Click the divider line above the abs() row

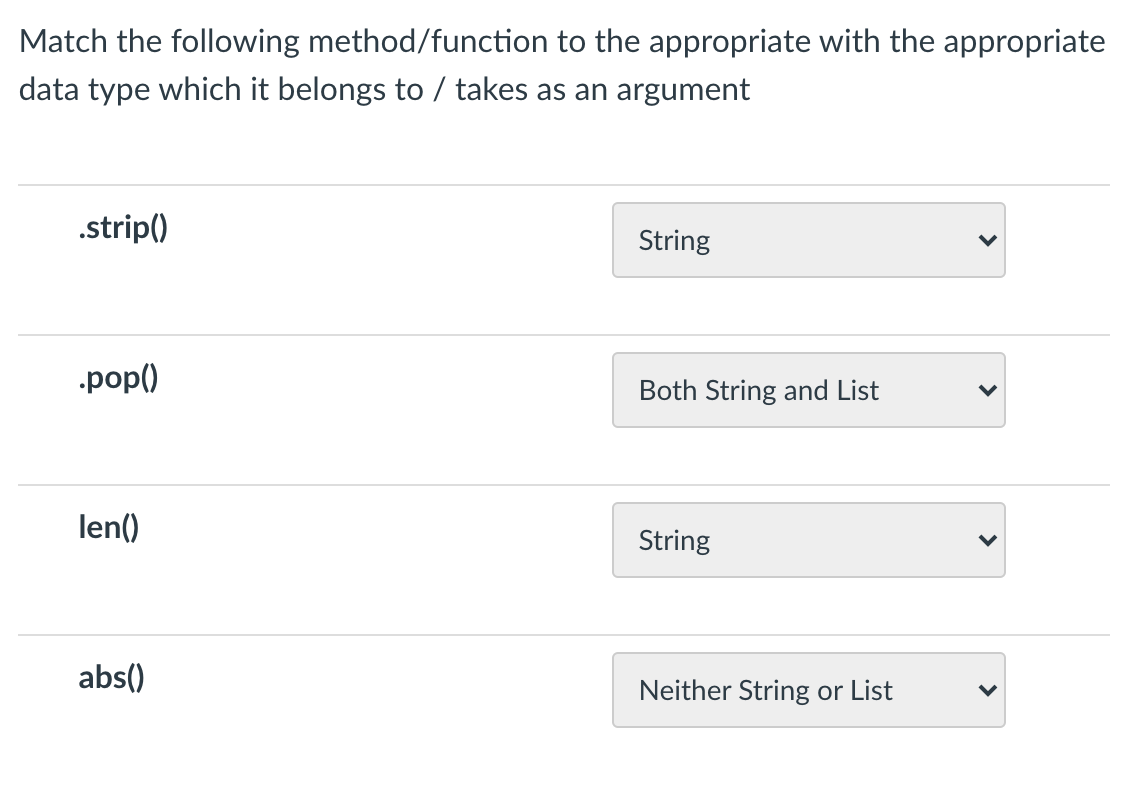point(560,634)
